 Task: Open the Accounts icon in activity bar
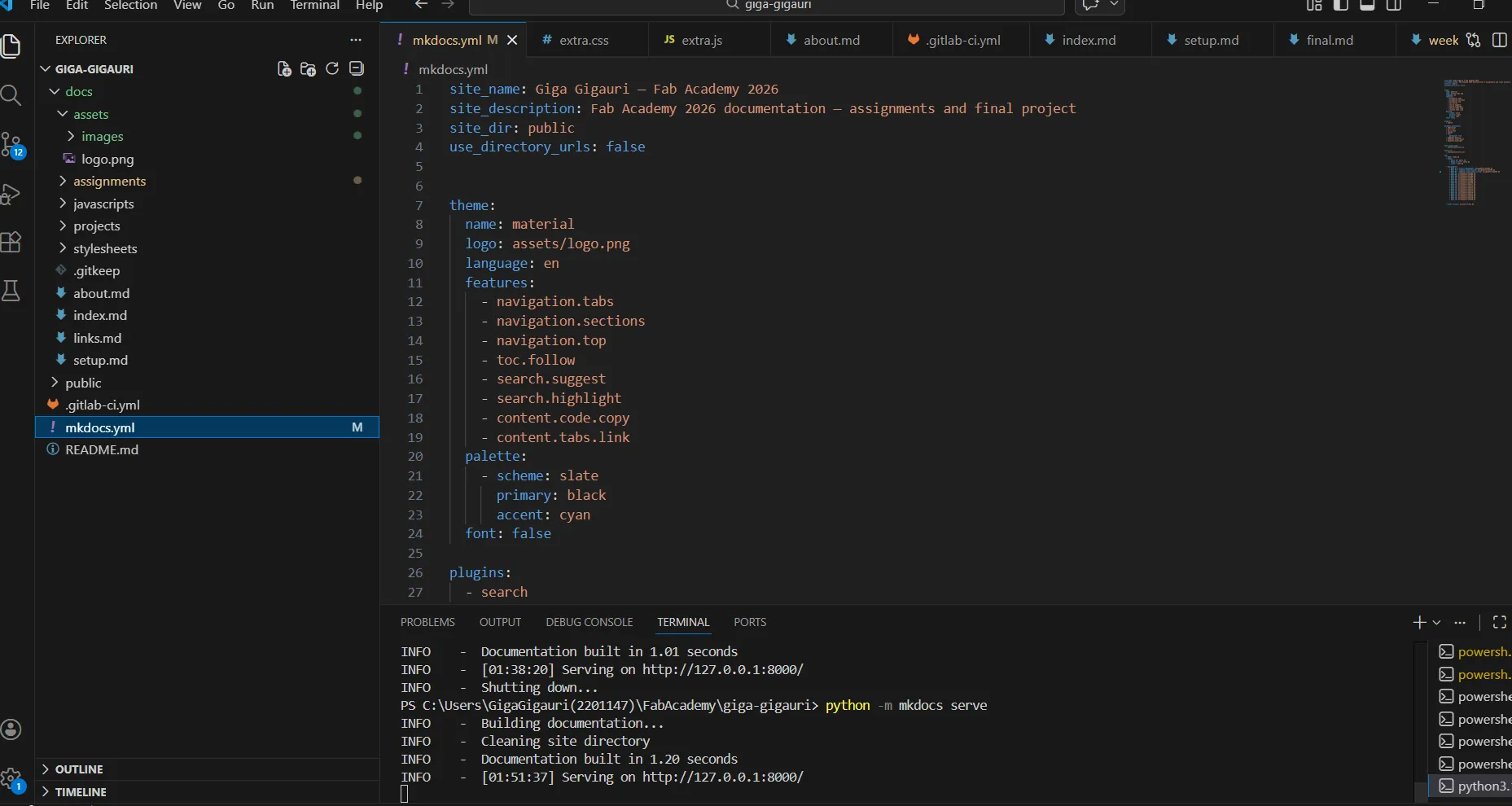pos(11,729)
